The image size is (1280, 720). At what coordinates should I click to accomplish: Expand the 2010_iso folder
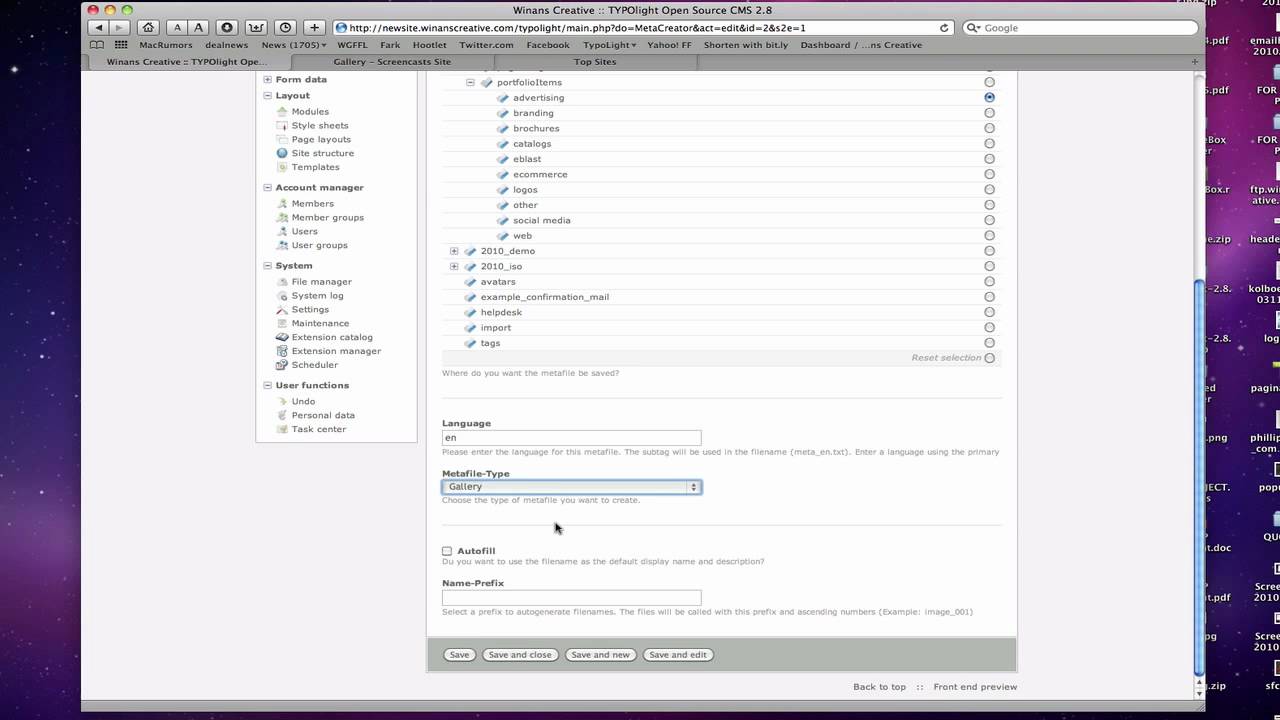point(454,266)
